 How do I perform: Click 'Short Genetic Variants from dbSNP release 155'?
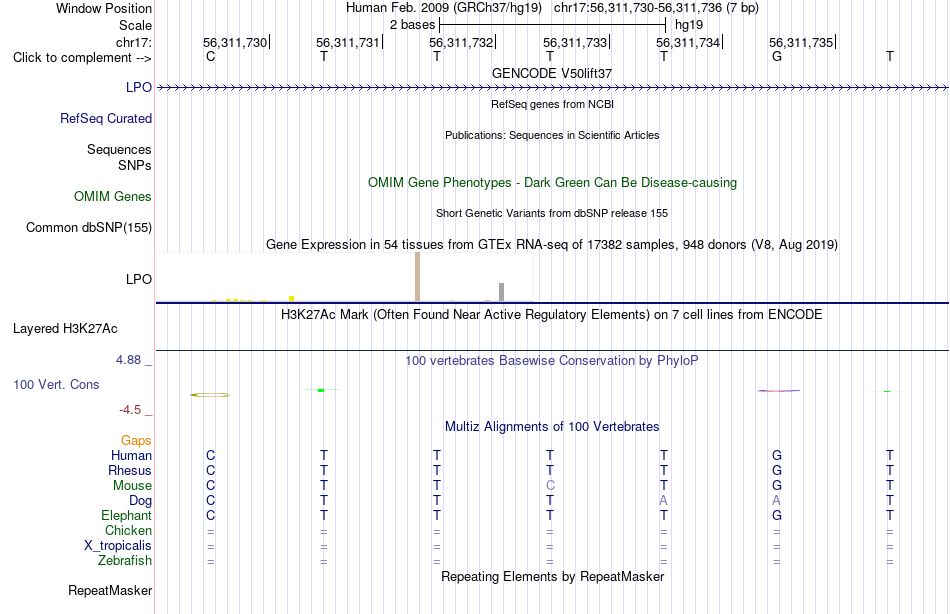pos(552,213)
